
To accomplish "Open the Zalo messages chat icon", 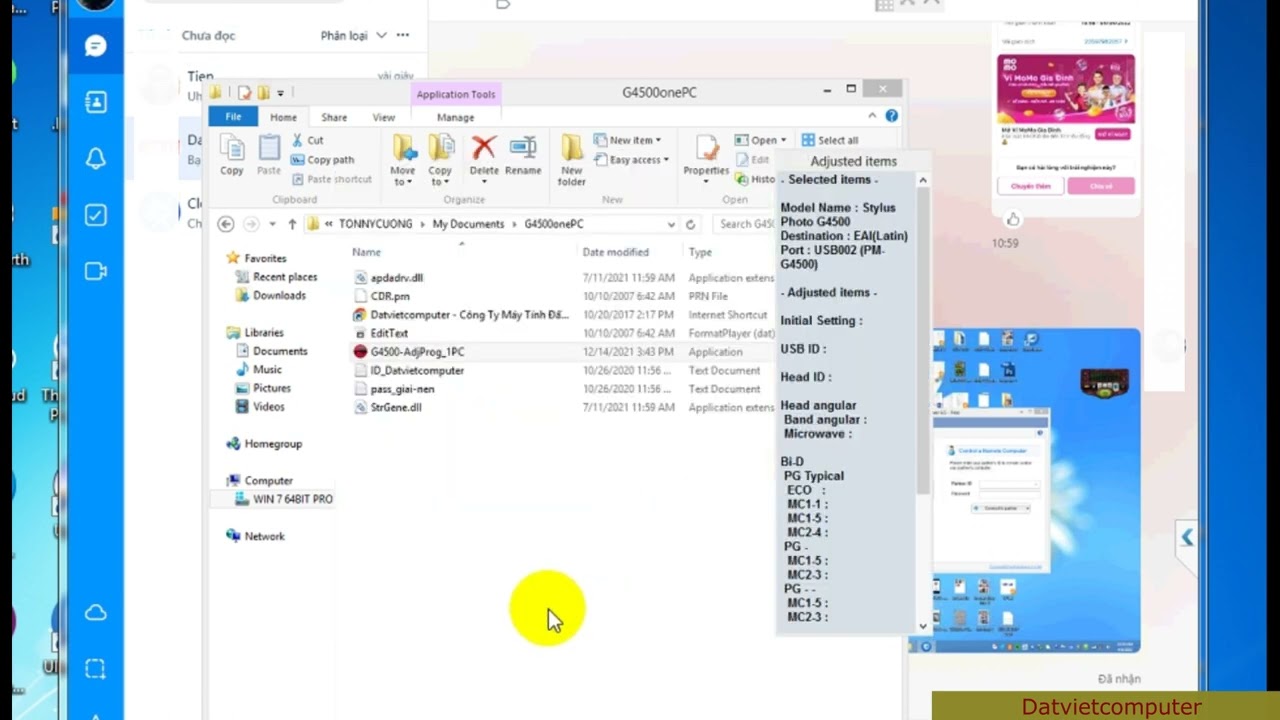I will (x=96, y=46).
